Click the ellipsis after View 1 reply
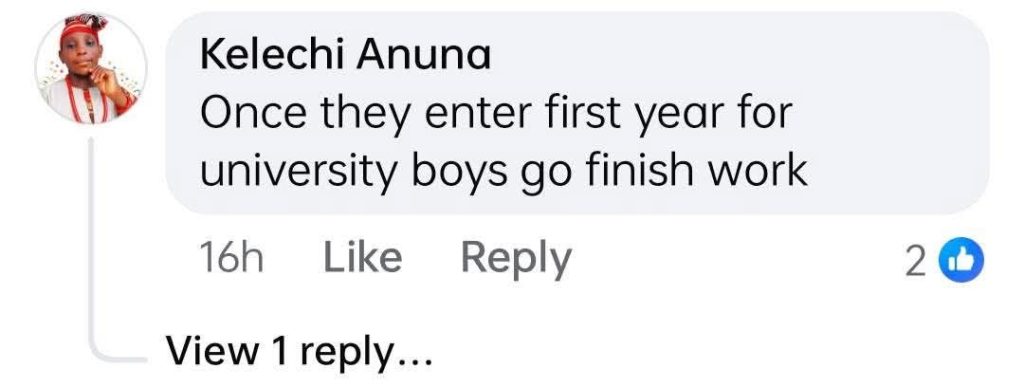Image resolution: width=1024 pixels, height=387 pixels. 413,362
